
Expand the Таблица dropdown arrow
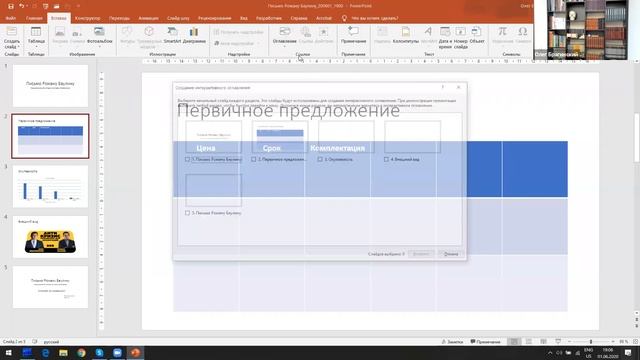(36, 47)
